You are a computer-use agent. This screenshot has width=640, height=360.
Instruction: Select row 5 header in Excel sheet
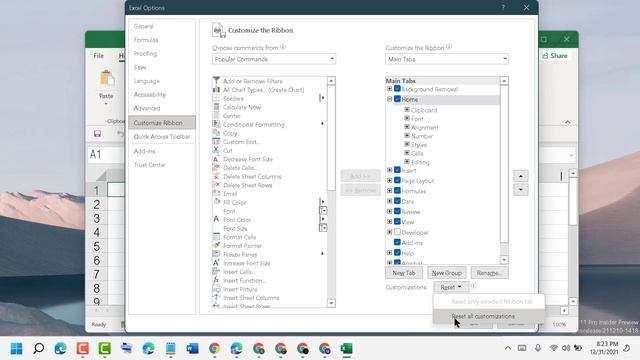(96, 247)
